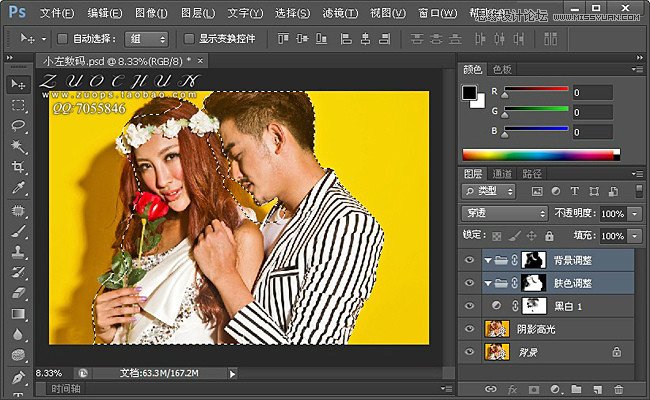Open the layer style fx menu

pyautogui.click(x=512, y=390)
